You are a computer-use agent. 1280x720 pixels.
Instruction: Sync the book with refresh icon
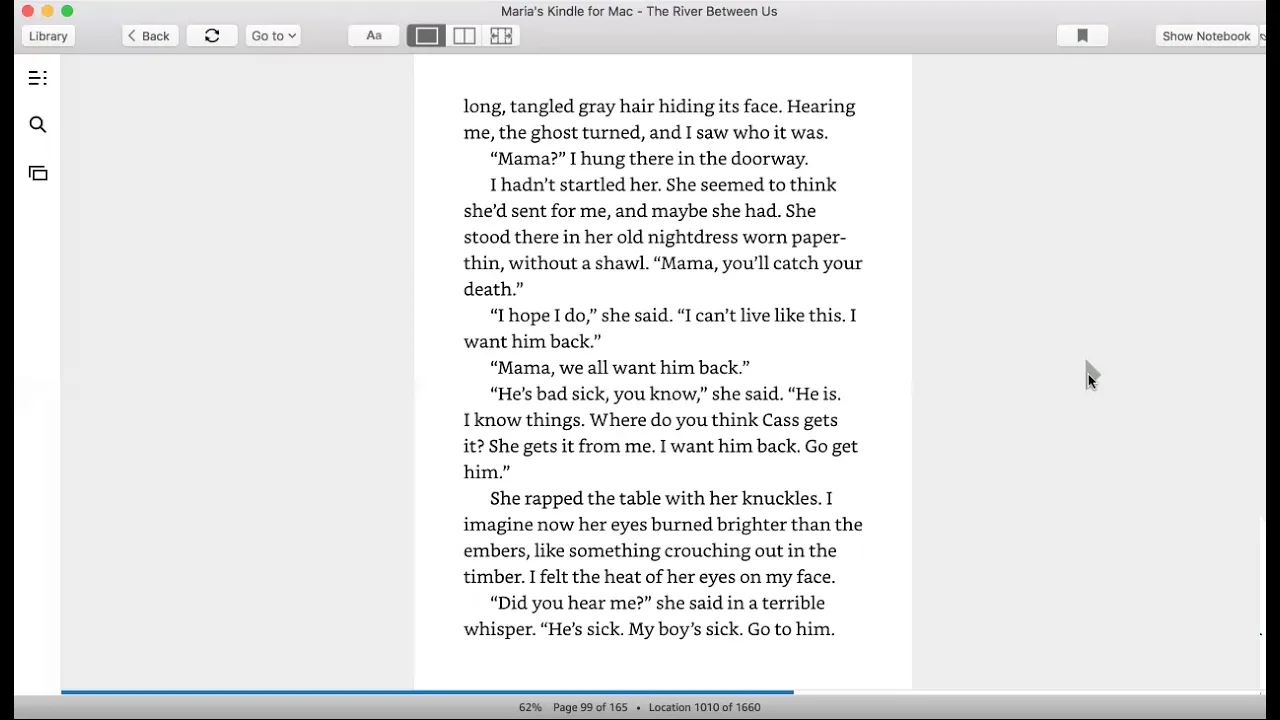(x=212, y=36)
